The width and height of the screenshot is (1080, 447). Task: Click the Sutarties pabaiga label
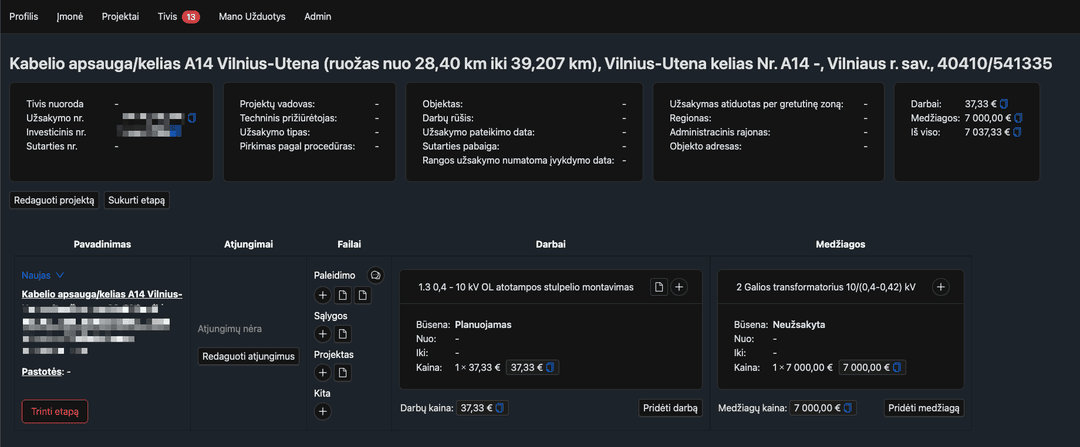461,147
